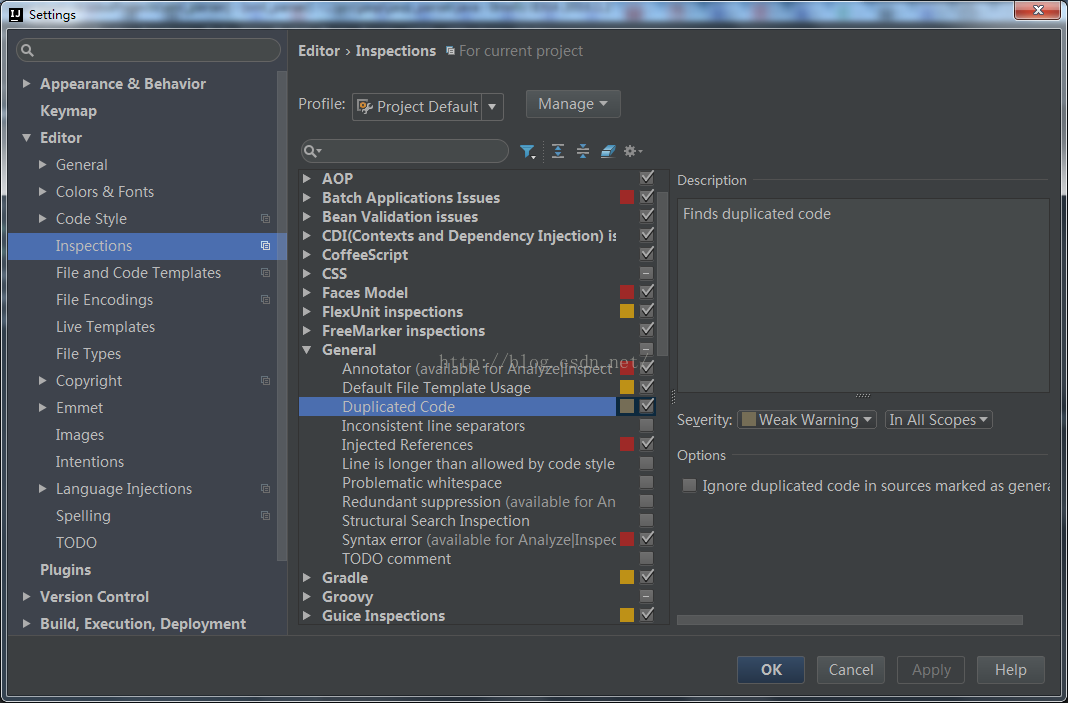
Task: Select Intentions in the settings sidebar
Action: coord(90,462)
